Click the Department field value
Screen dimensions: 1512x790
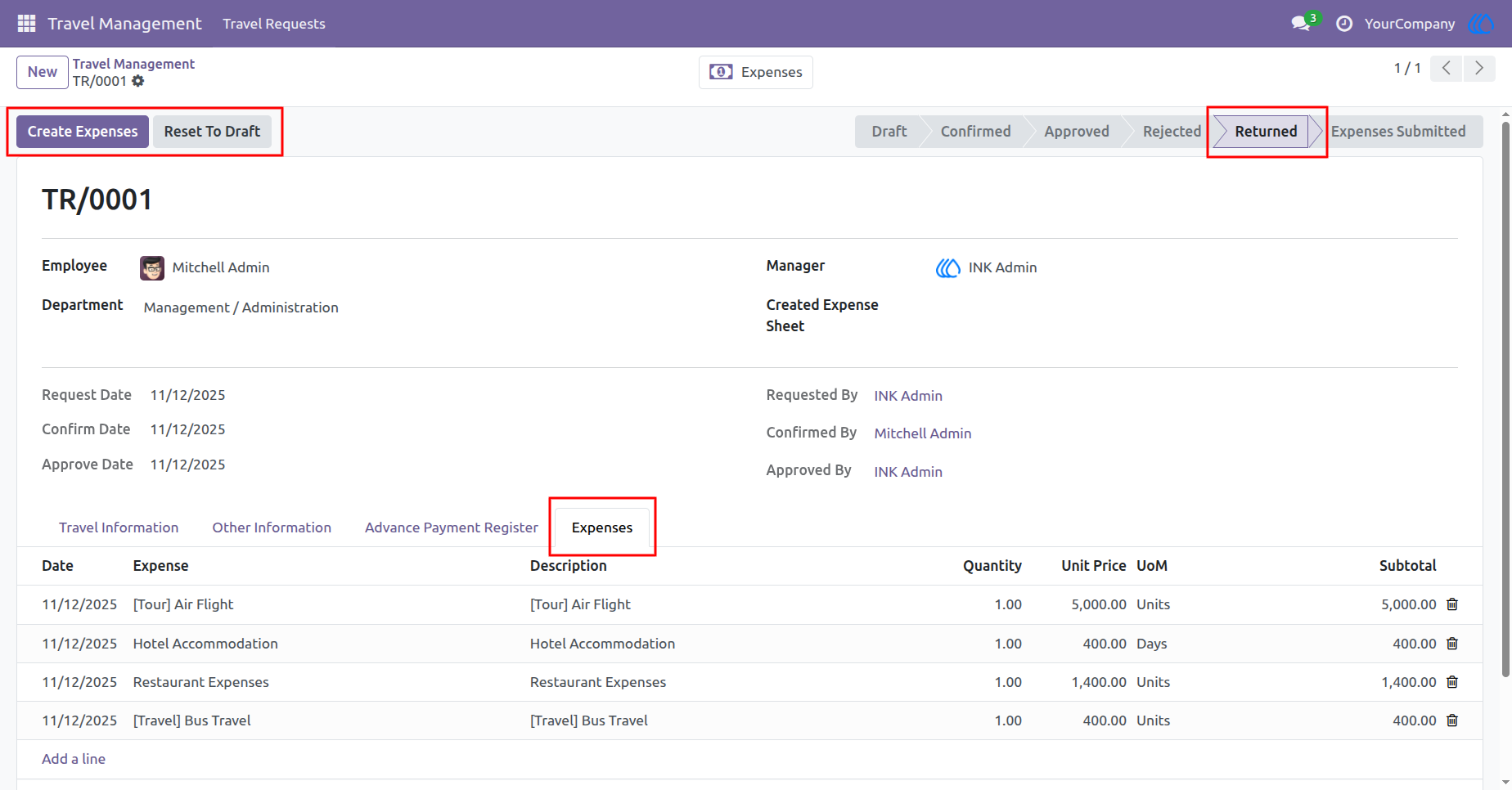241,307
